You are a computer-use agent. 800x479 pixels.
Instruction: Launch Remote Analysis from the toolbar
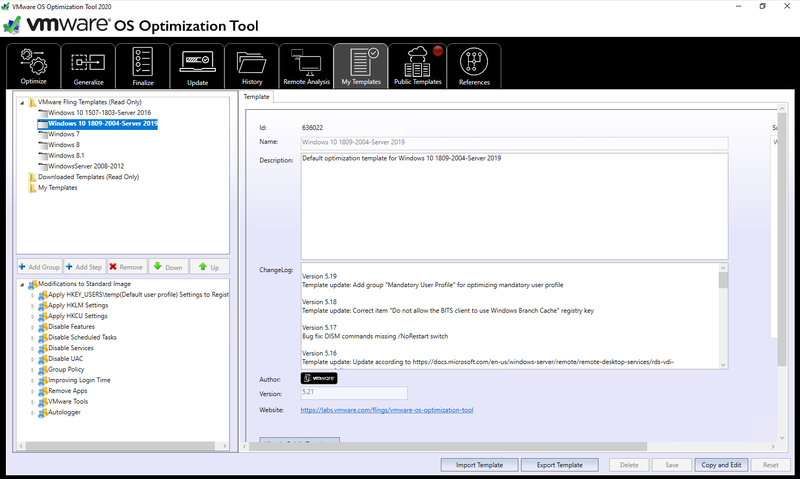306,65
